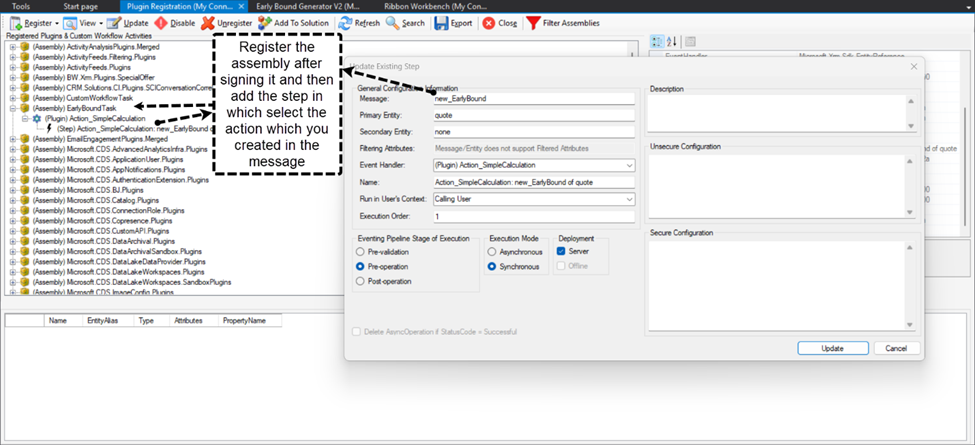Click the Cancel button in the dialog
The image size is (975, 445).
897,348
